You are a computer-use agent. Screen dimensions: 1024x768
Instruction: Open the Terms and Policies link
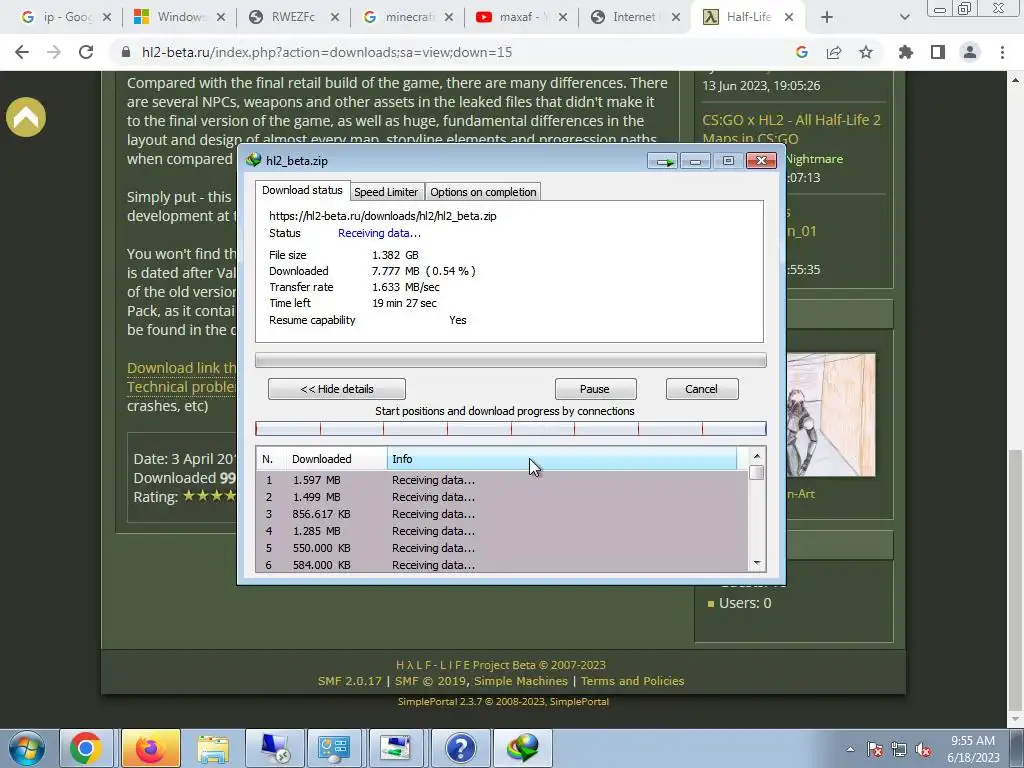coord(632,680)
